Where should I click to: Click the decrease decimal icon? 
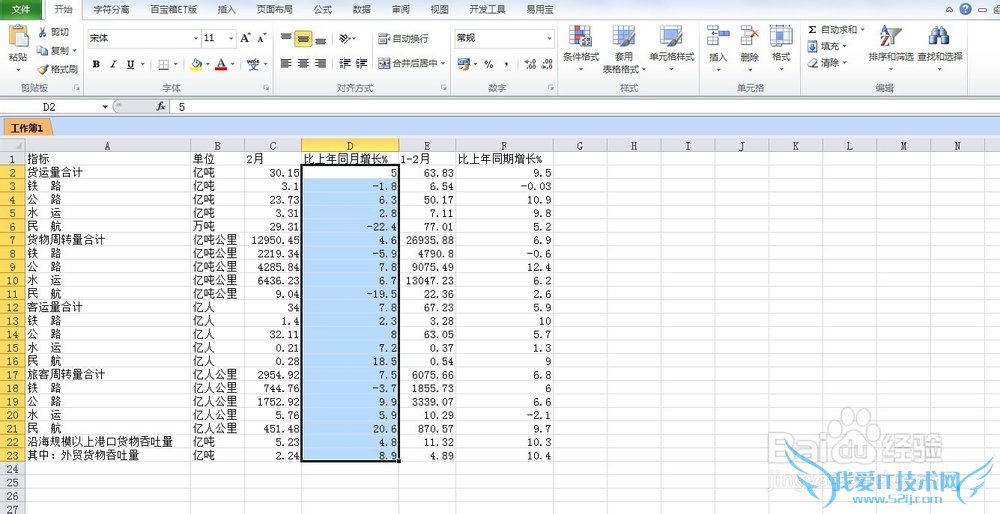point(547,64)
